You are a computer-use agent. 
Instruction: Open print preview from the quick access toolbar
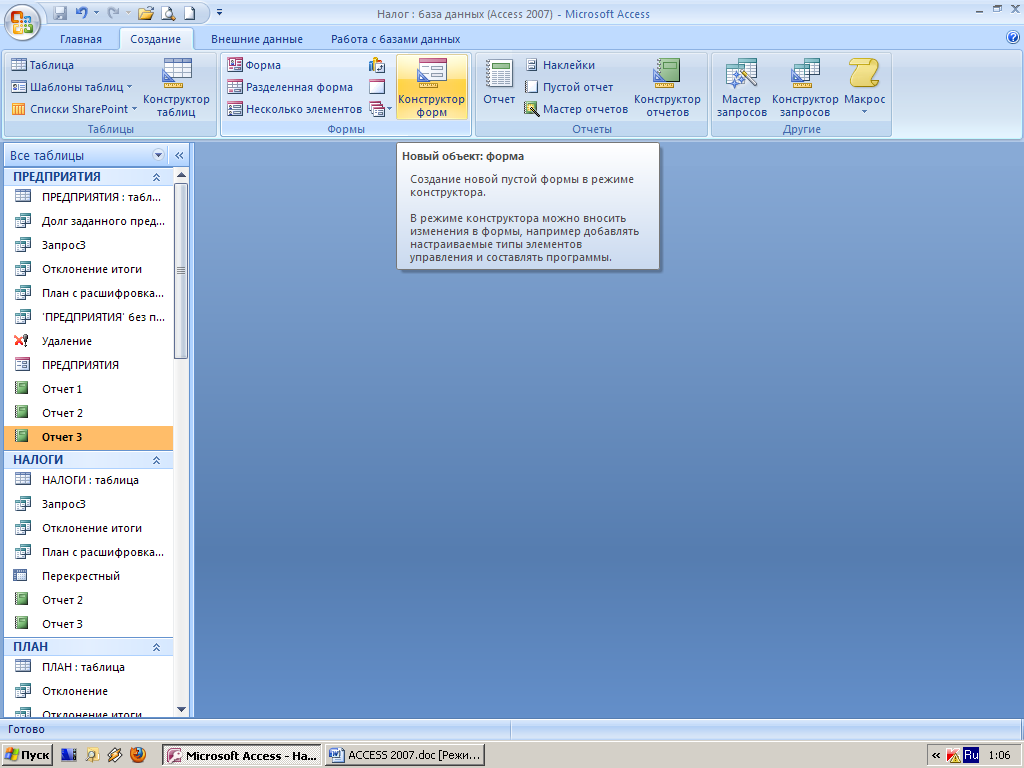[168, 12]
